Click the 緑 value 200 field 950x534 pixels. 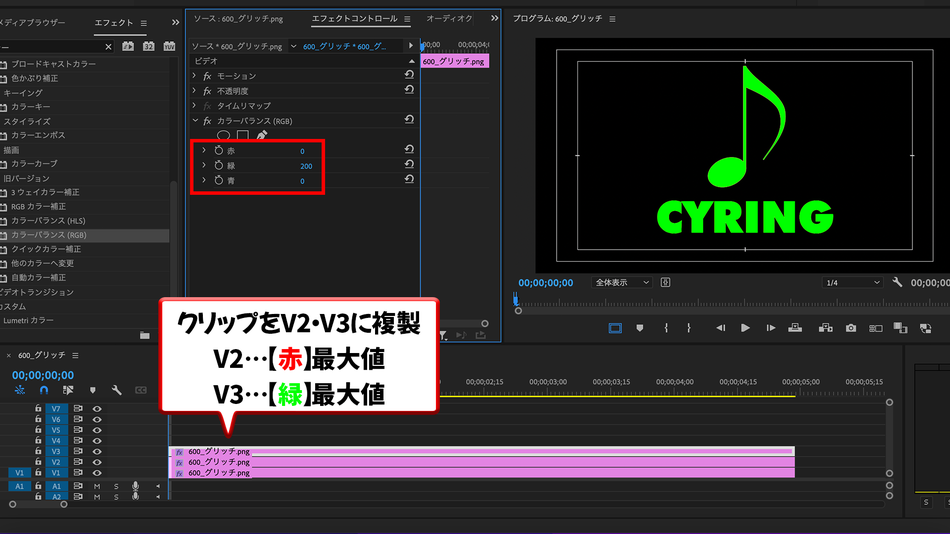[306, 166]
